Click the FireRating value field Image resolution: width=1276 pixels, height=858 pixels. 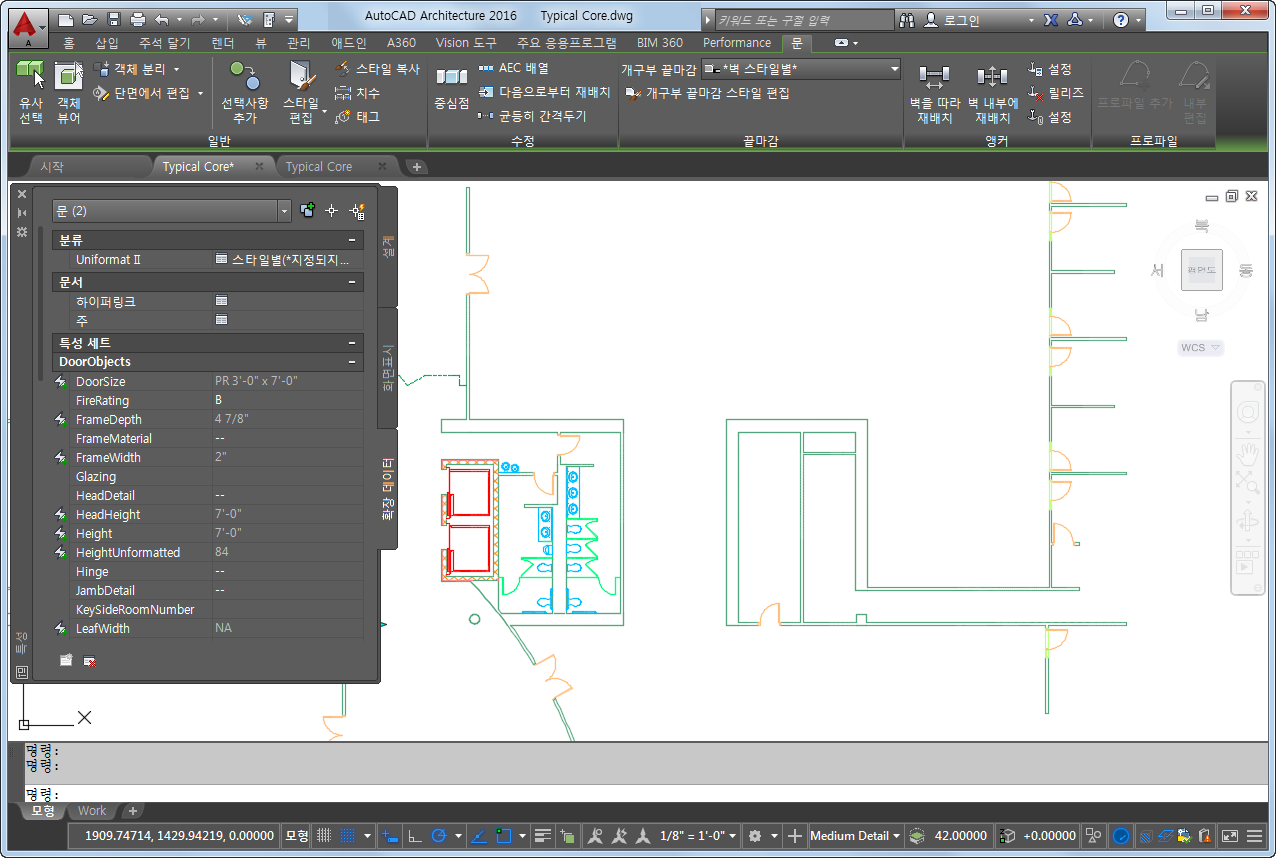(x=287, y=400)
